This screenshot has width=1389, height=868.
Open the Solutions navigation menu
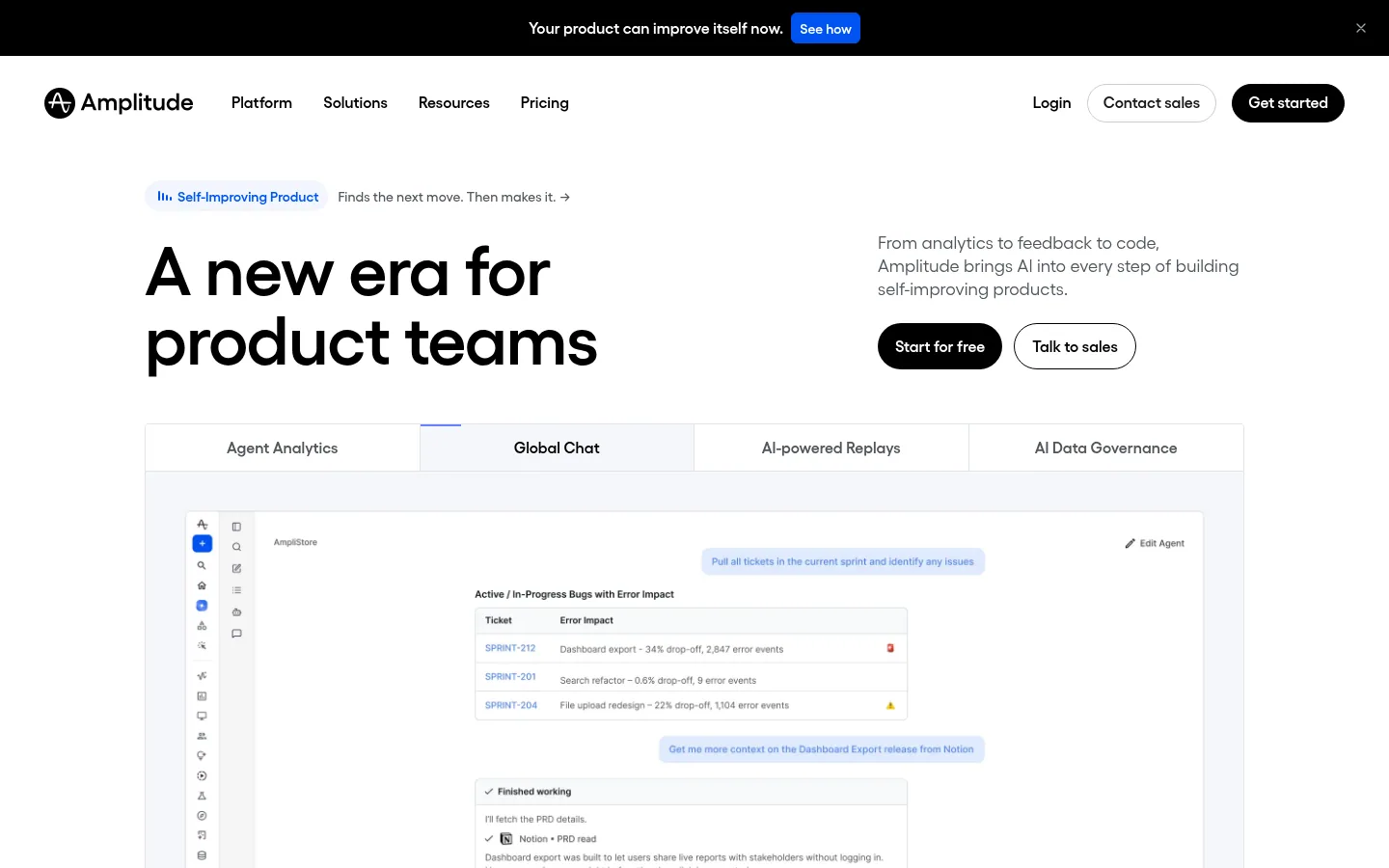(355, 103)
